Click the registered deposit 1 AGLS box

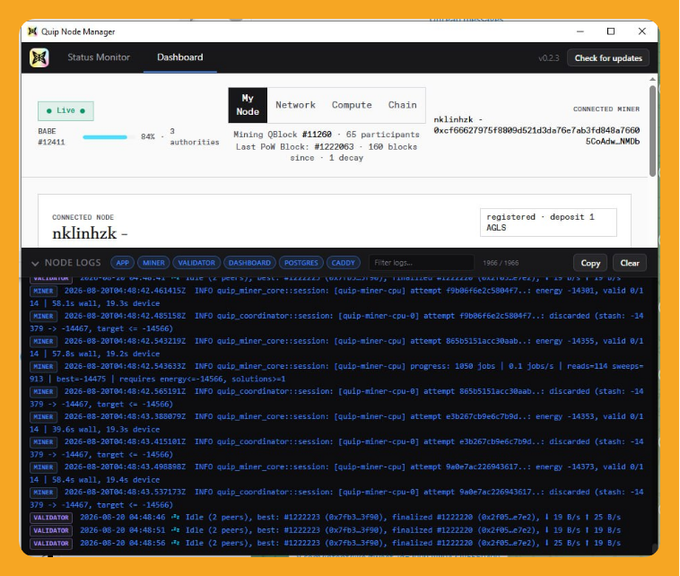coord(548,223)
